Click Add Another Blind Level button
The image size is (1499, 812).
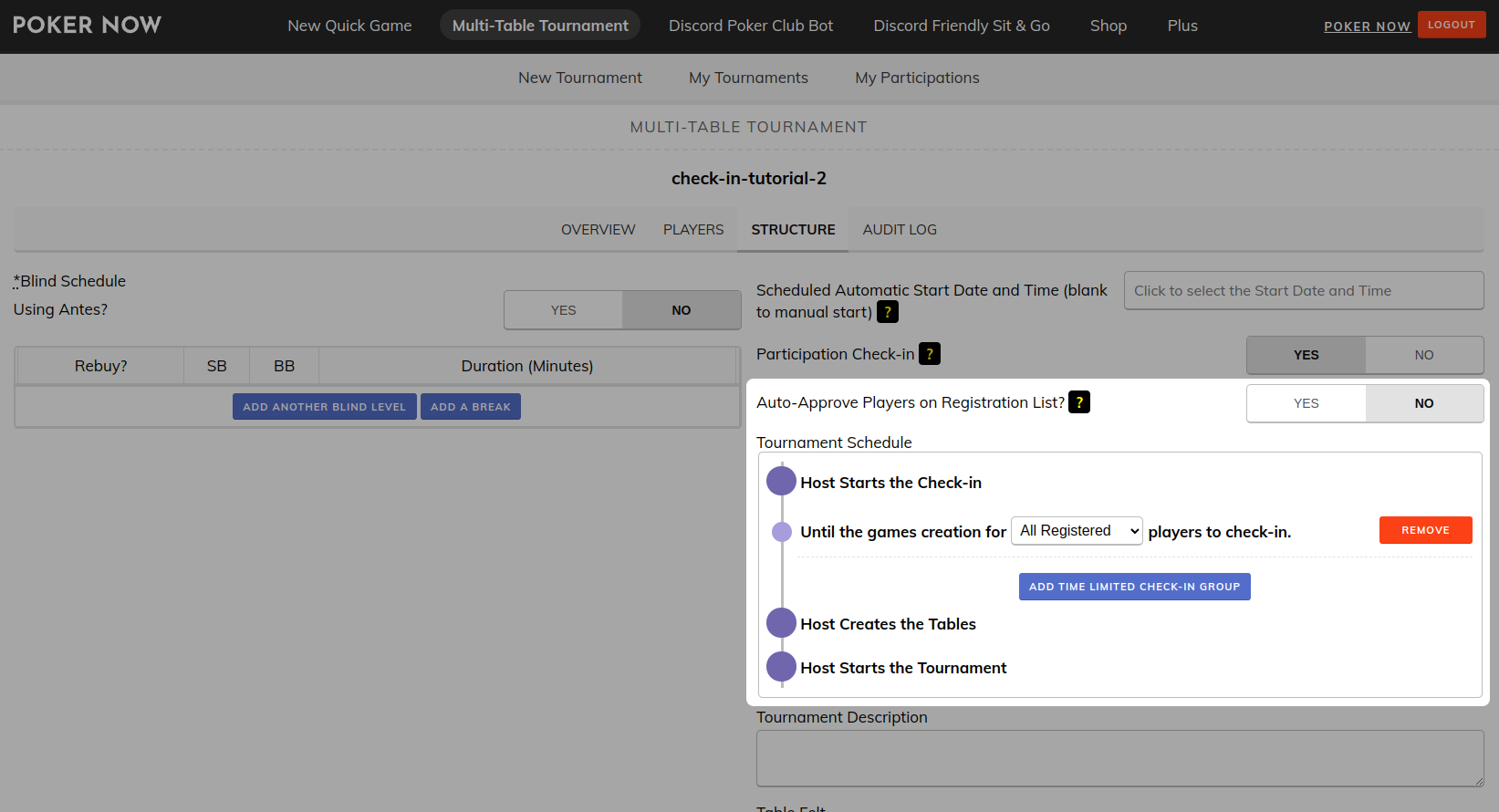point(325,407)
